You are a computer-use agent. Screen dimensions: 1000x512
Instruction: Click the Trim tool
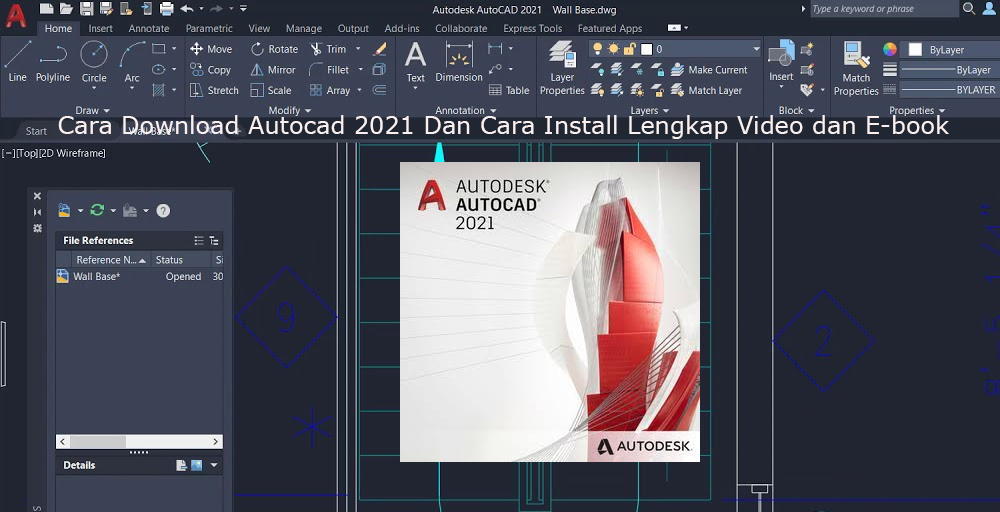[x=328, y=48]
